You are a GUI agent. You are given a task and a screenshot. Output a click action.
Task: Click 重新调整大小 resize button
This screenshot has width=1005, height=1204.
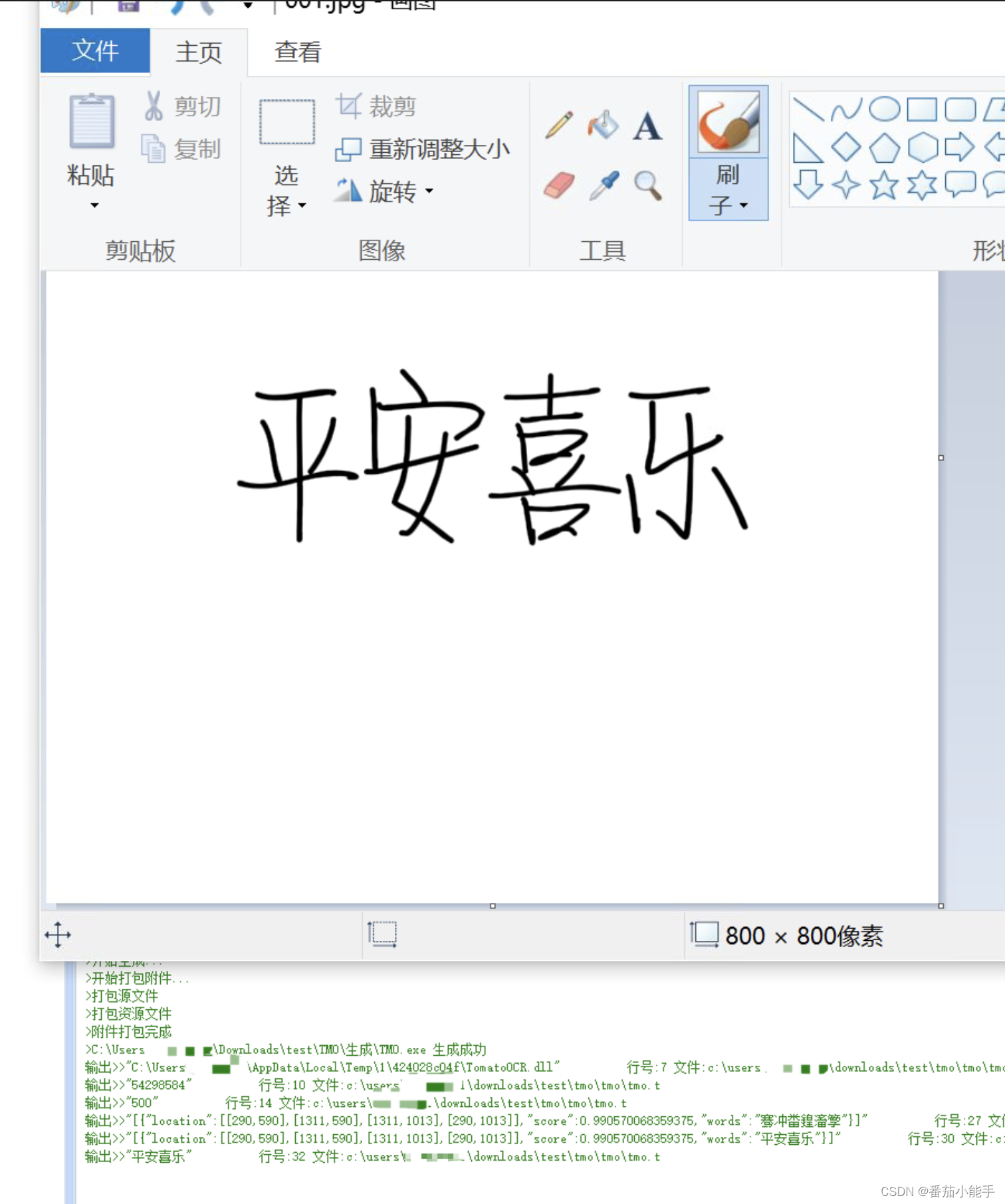(x=423, y=149)
